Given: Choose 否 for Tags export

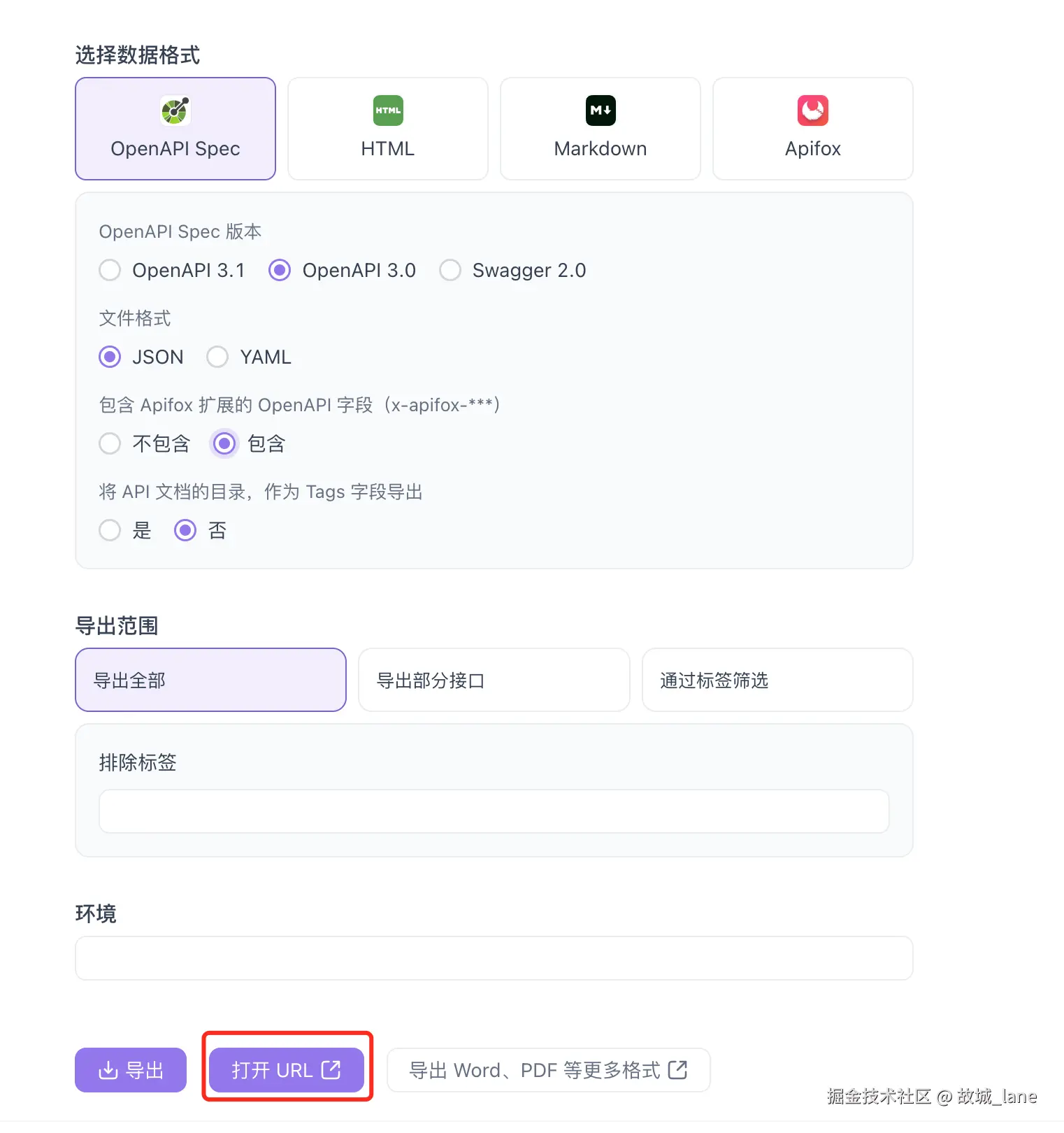Looking at the screenshot, I should tap(185, 530).
